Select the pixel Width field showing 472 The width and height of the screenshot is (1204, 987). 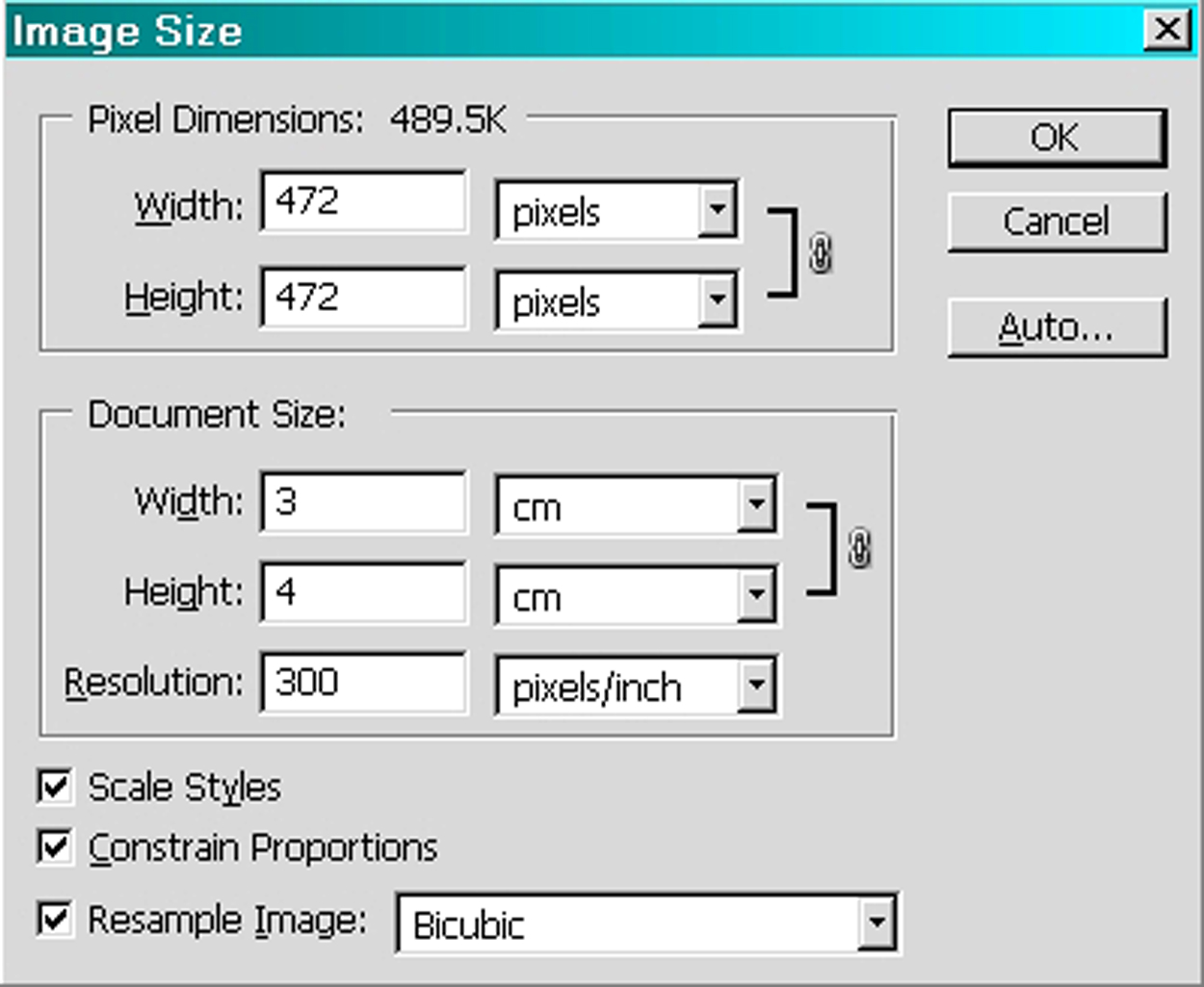(363, 201)
